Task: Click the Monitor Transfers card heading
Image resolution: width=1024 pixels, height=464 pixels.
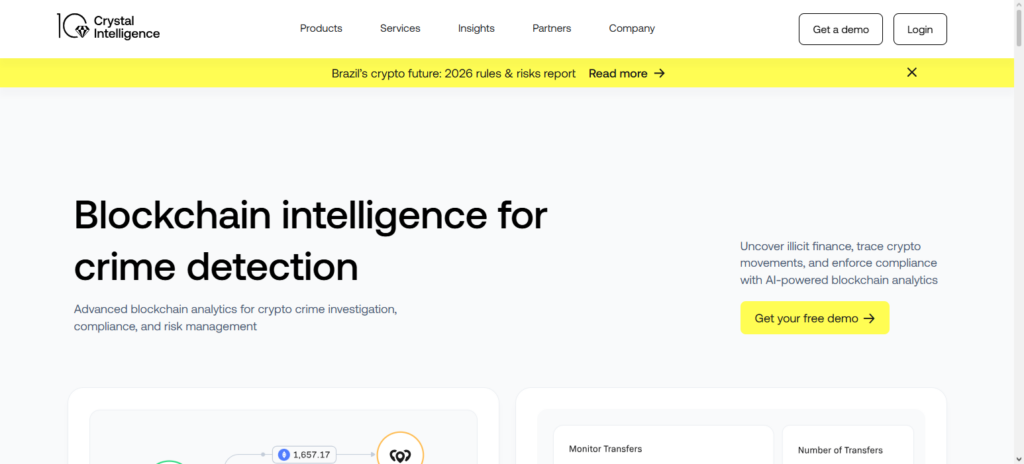Action: coord(605,449)
